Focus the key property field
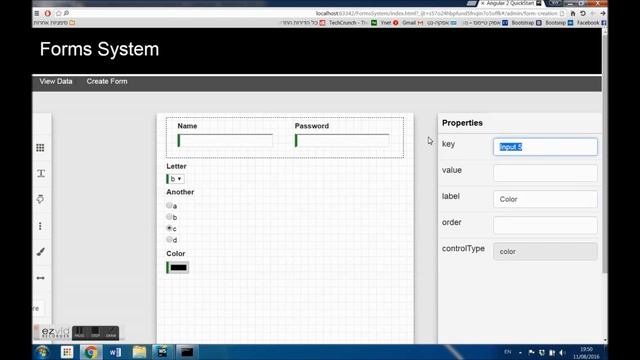The height and width of the screenshot is (360, 640). tap(545, 147)
